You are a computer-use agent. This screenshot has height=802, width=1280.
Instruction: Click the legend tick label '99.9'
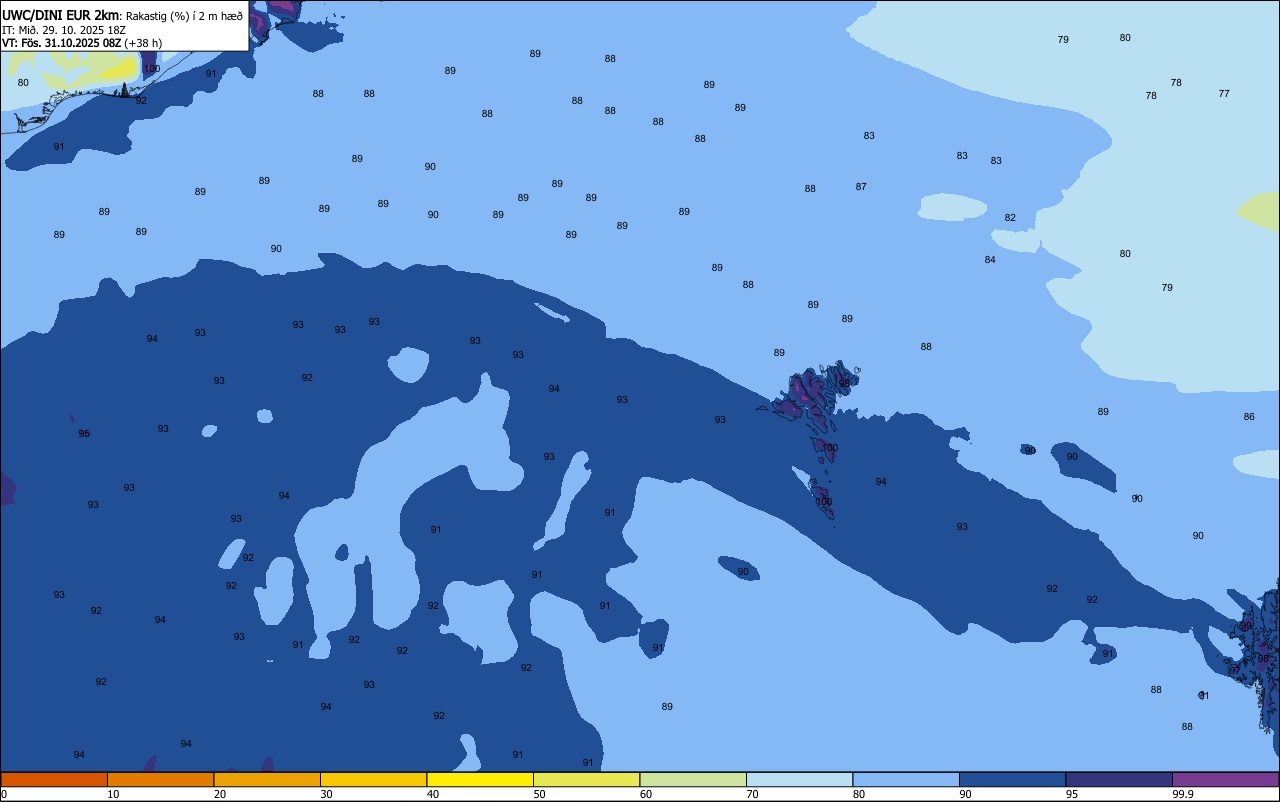1182,794
